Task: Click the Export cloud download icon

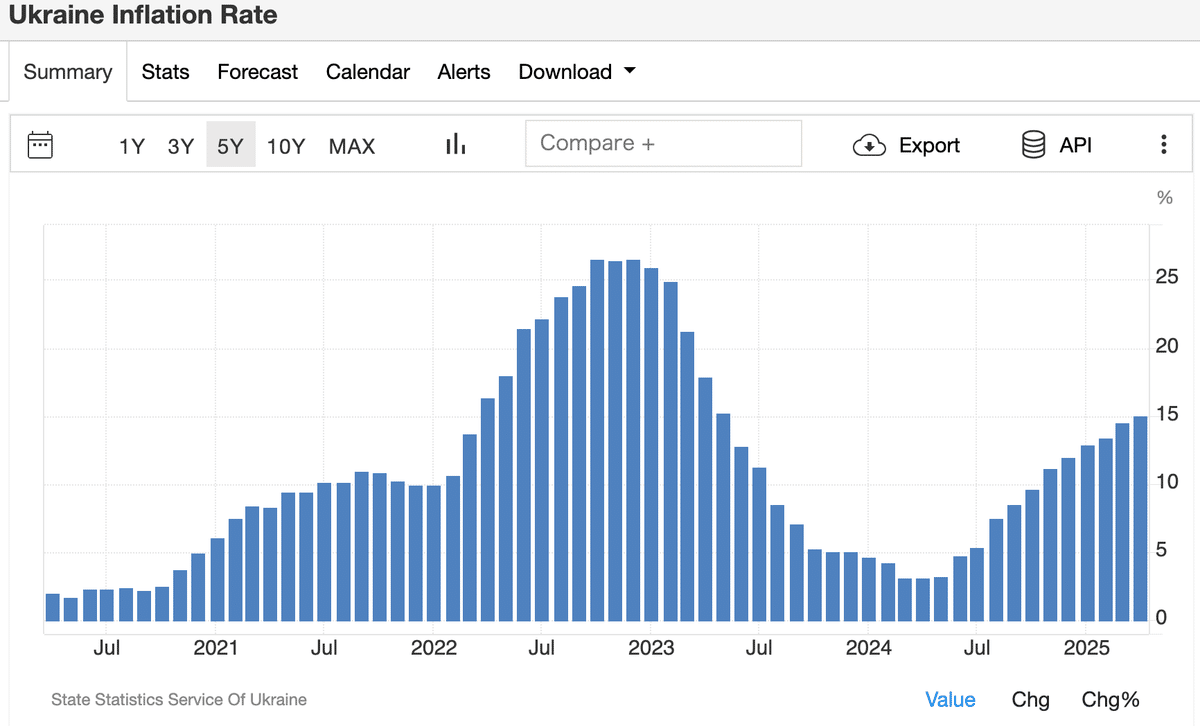Action: click(869, 146)
